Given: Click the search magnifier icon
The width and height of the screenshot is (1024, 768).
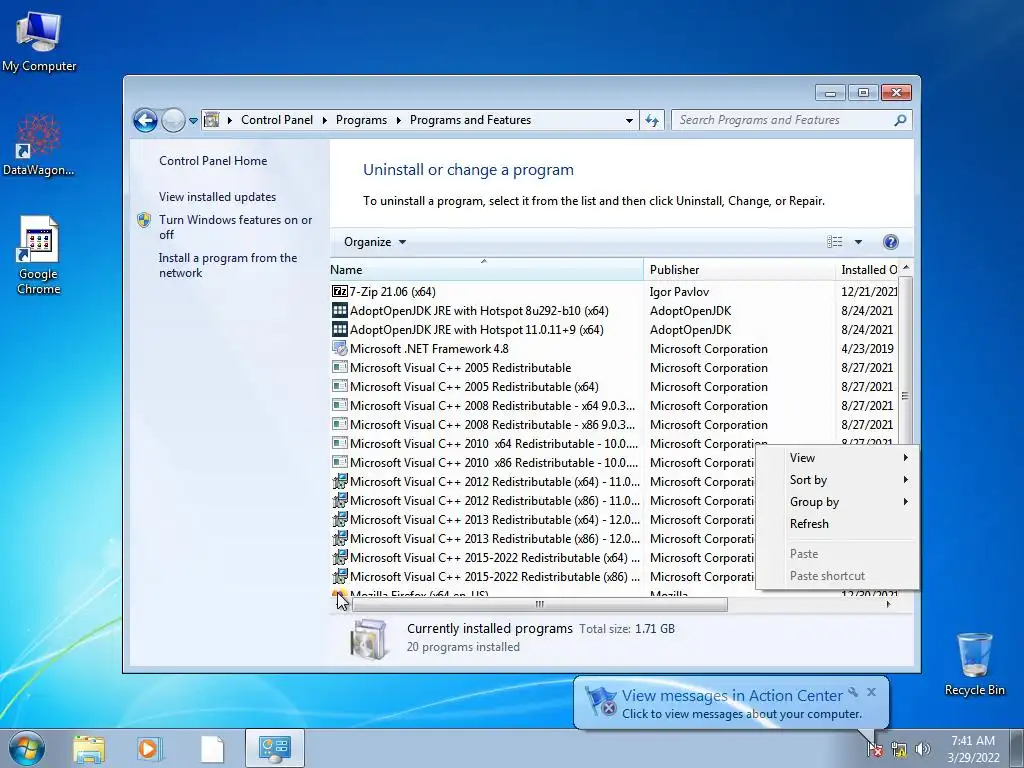Looking at the screenshot, I should [900, 120].
